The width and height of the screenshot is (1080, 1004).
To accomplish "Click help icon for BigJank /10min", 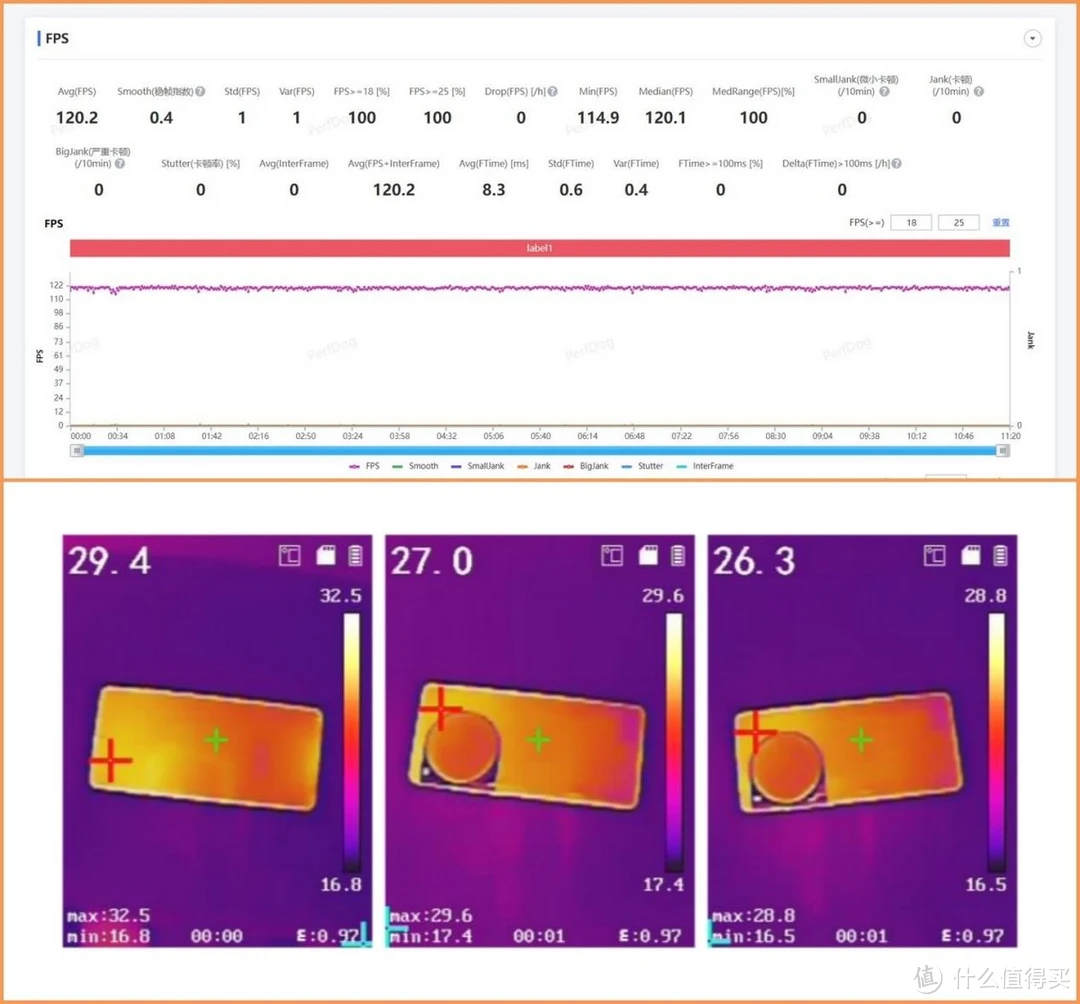I will coord(120,163).
